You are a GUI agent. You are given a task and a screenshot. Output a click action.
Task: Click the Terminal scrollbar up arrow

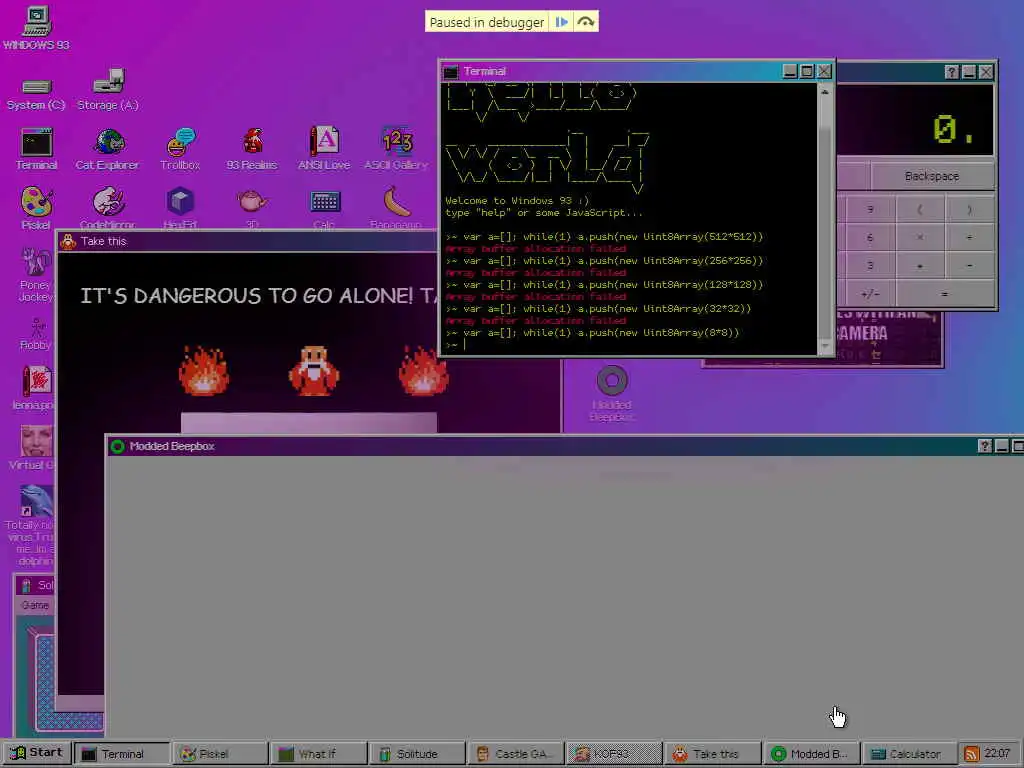coord(825,92)
